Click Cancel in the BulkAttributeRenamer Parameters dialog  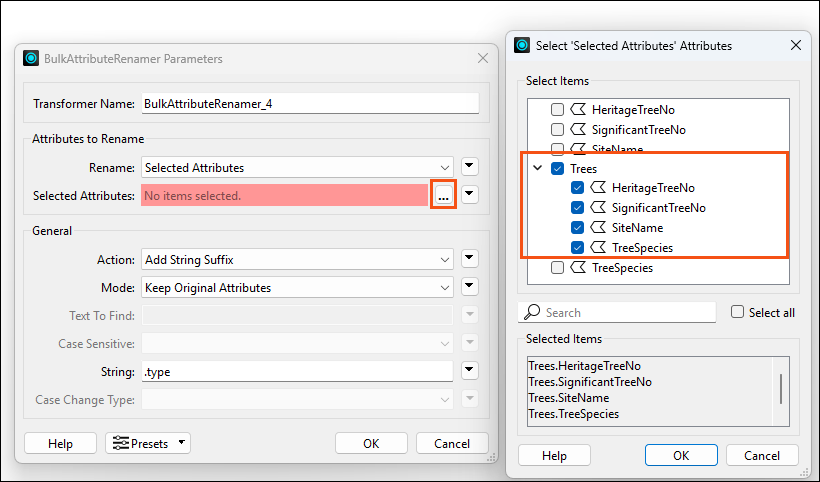[452, 443]
